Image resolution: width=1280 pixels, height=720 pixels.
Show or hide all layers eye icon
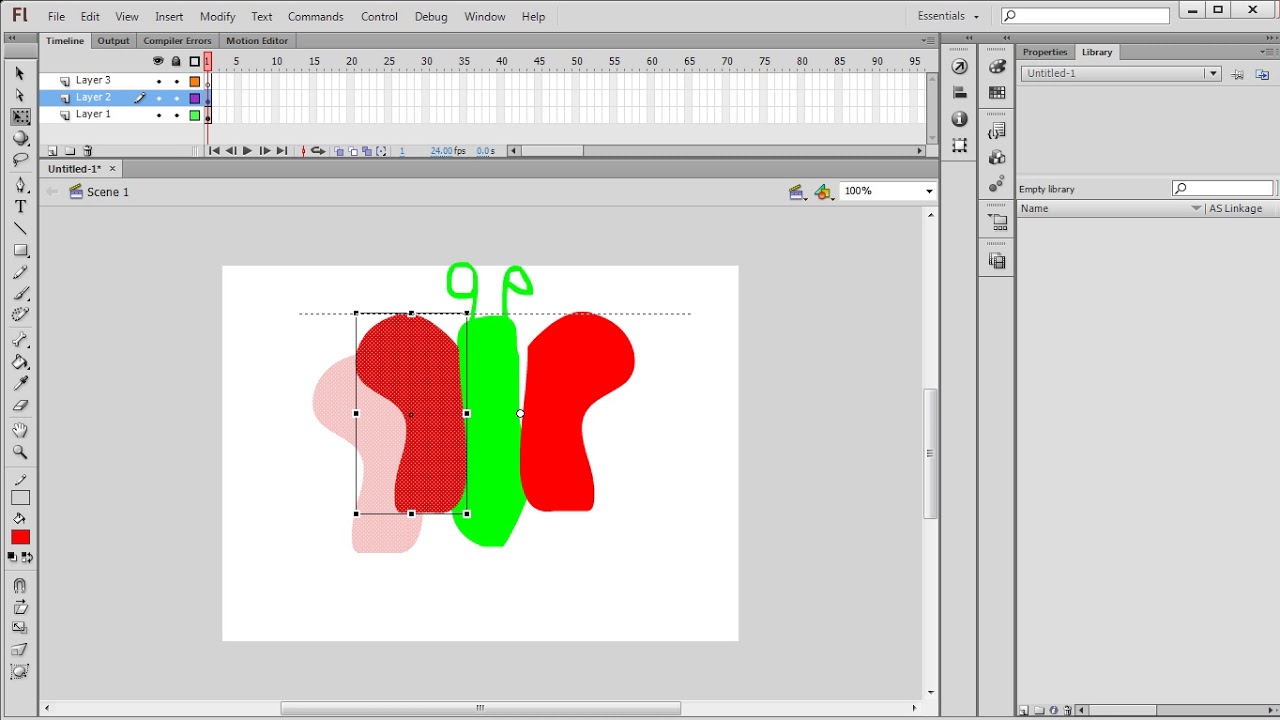point(158,61)
